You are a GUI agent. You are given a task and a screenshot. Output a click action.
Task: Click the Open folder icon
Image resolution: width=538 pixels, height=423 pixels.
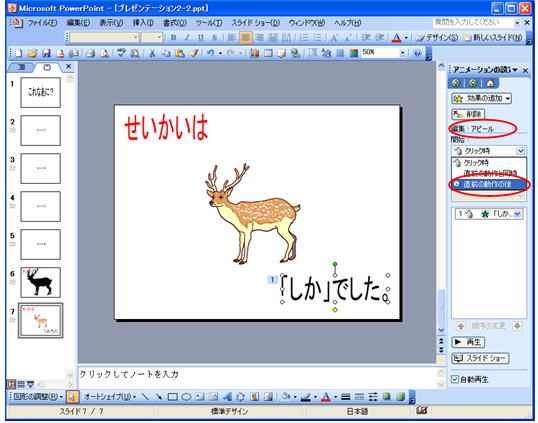click(x=32, y=53)
